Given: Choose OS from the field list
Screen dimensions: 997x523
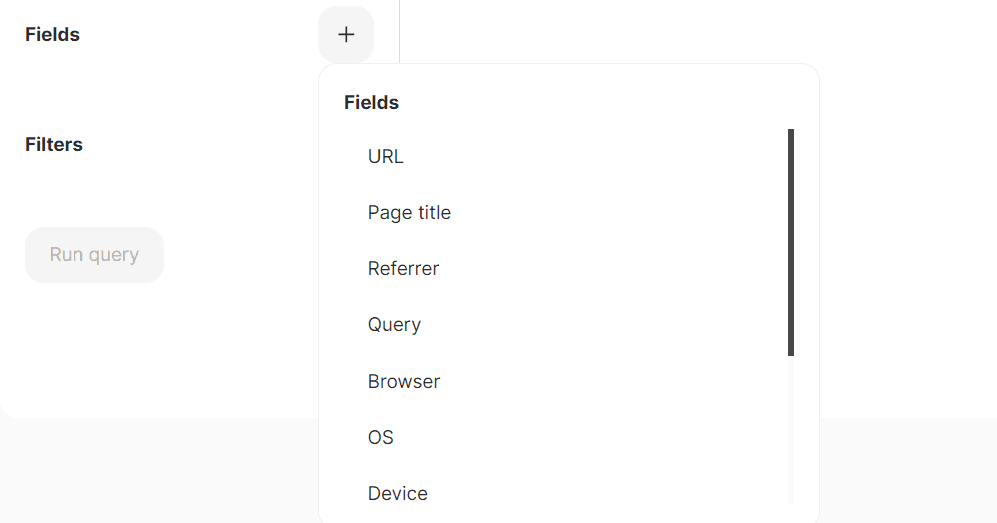Looking at the screenshot, I should click(381, 438).
